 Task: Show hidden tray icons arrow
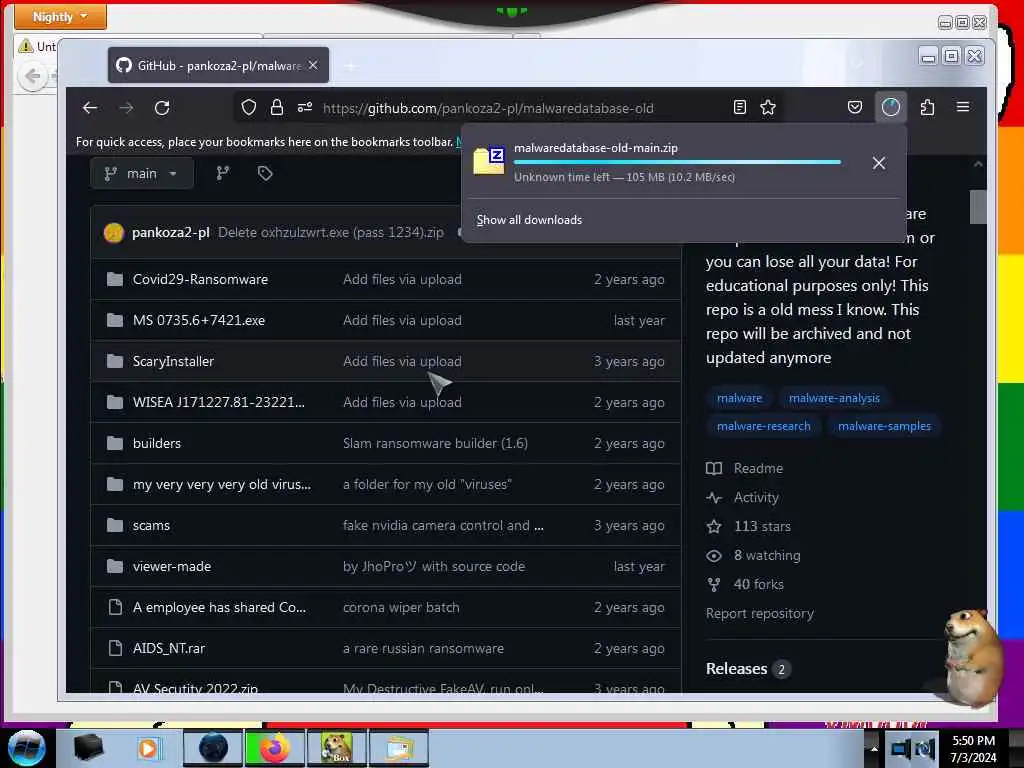874,748
